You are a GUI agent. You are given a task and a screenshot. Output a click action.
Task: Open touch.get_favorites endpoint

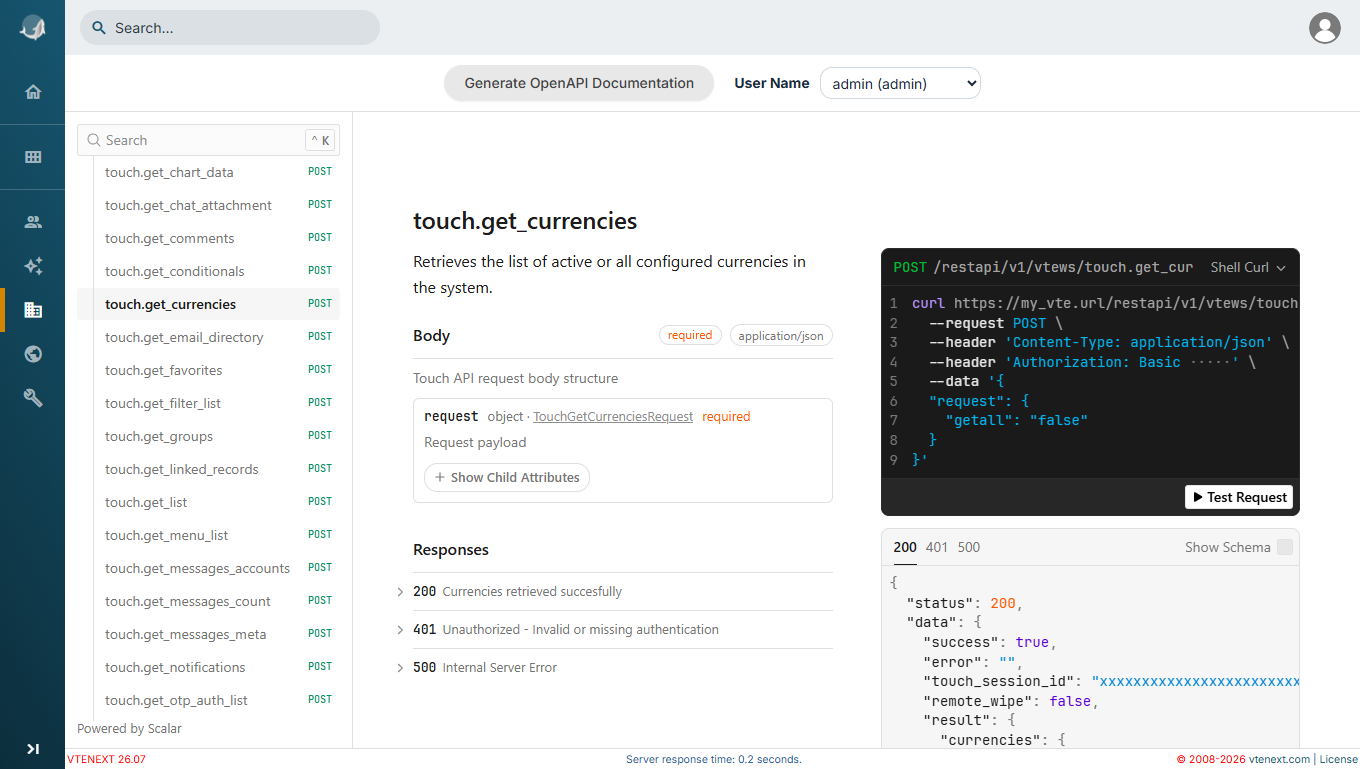pyautogui.click(x=208, y=370)
